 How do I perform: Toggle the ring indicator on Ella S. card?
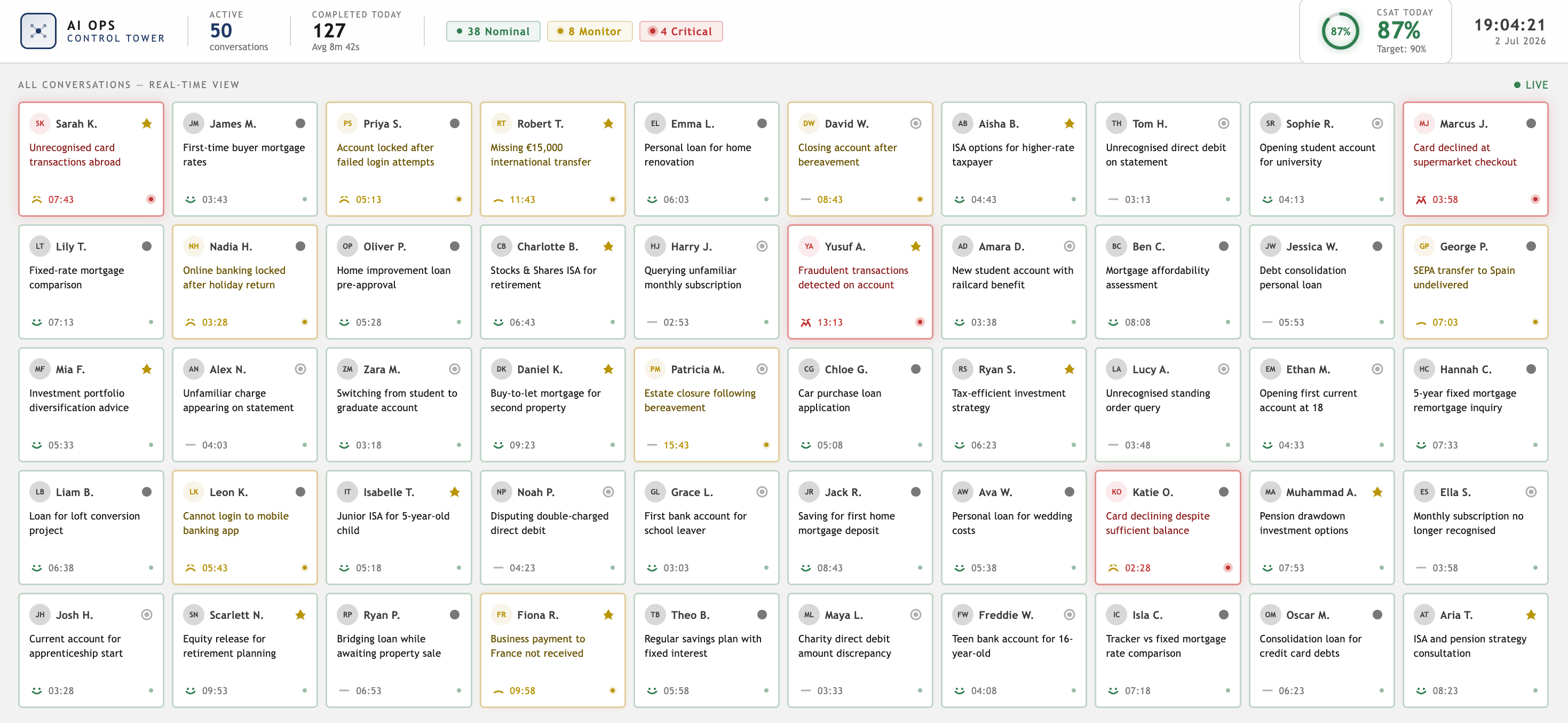click(x=1531, y=492)
